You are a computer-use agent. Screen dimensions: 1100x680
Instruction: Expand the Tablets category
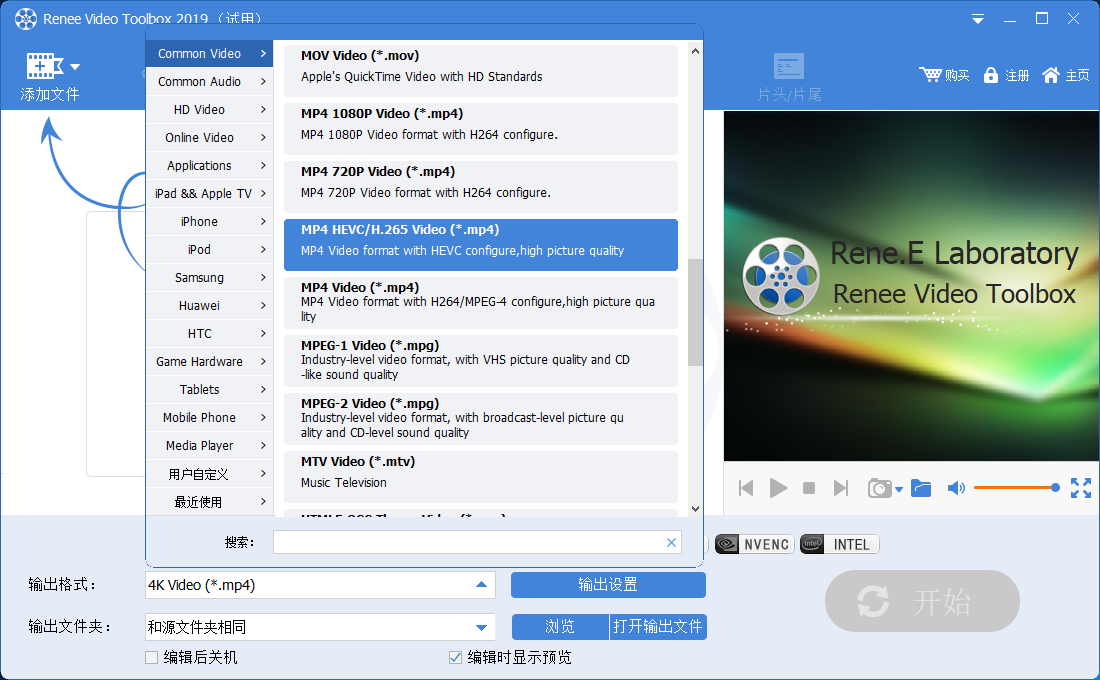tap(209, 389)
